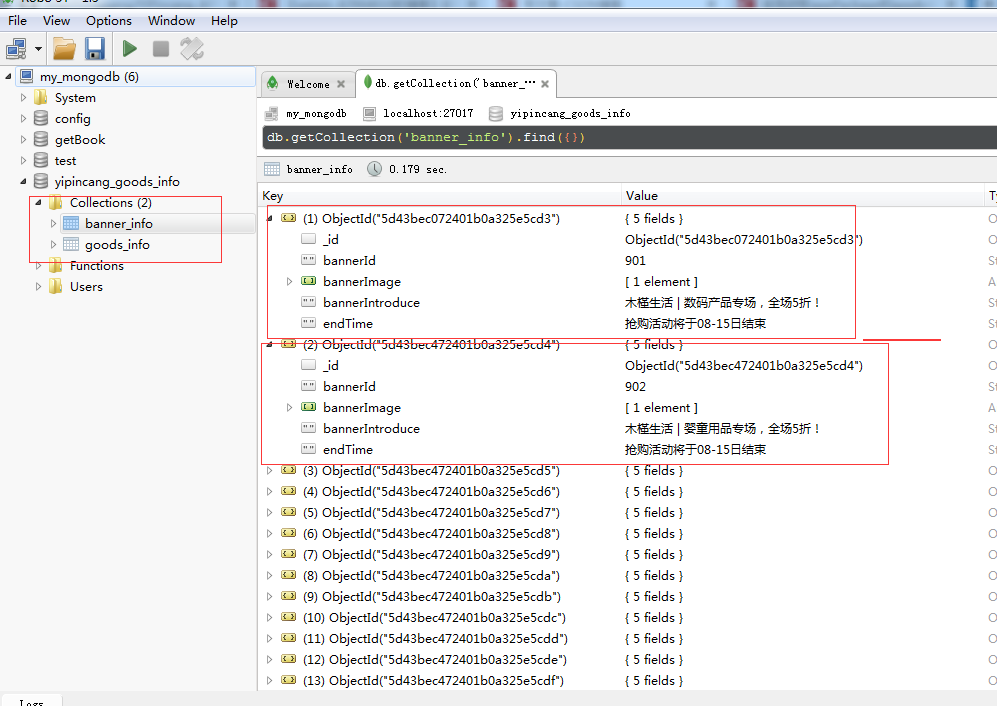This screenshot has height=706, width=997.
Task: Expand document (4) ObjectId ending 5cd6
Action: [270, 491]
